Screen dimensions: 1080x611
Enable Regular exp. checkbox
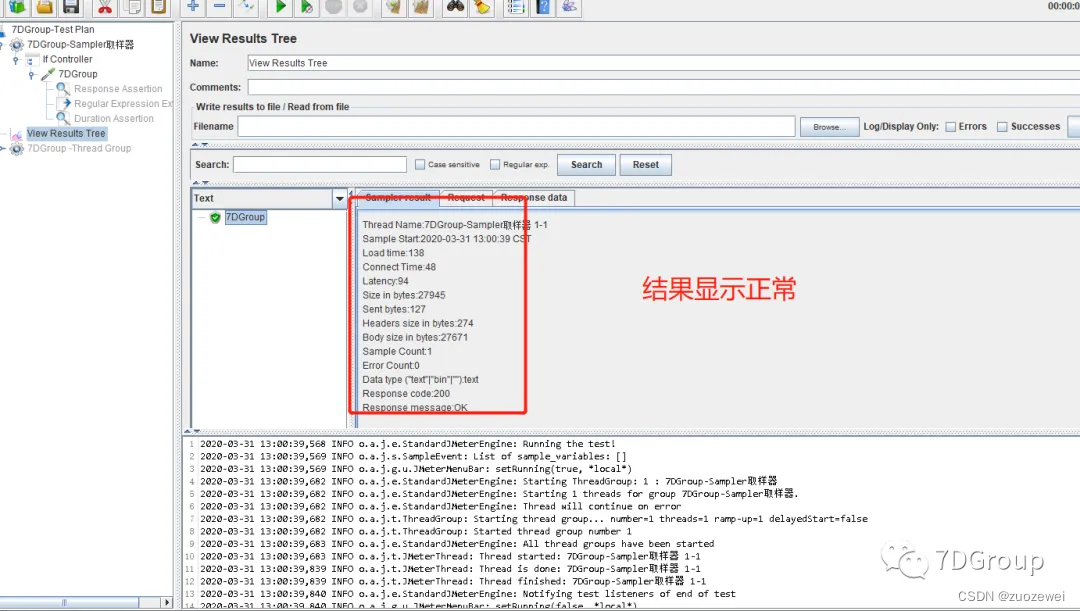pyautogui.click(x=495, y=165)
